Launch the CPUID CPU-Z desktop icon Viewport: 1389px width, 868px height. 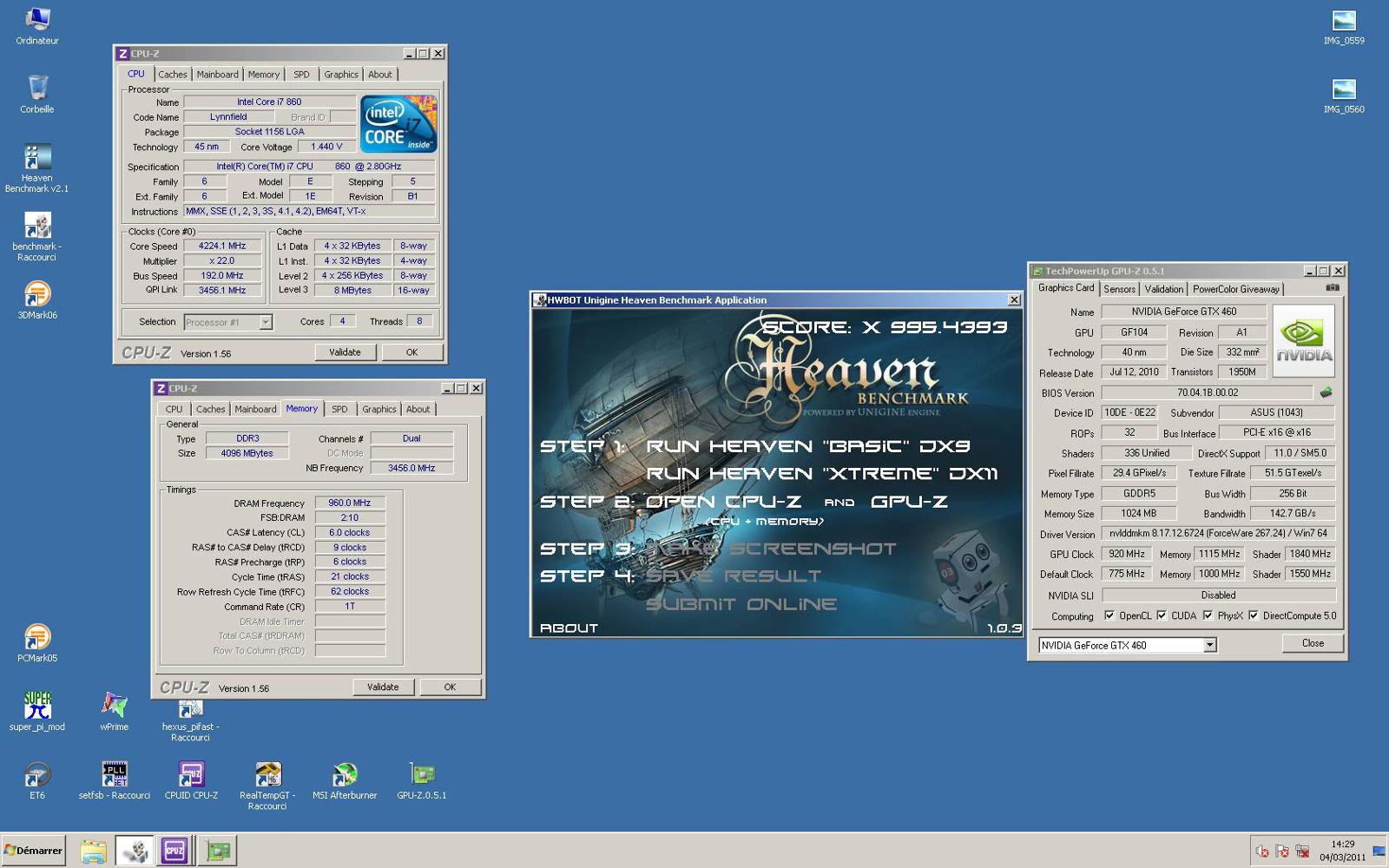click(191, 780)
